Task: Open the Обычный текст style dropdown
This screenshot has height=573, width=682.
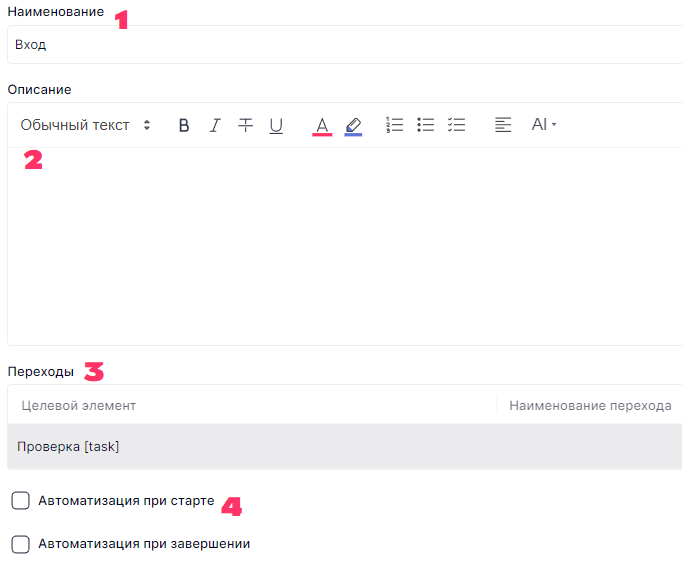Action: tap(85, 125)
